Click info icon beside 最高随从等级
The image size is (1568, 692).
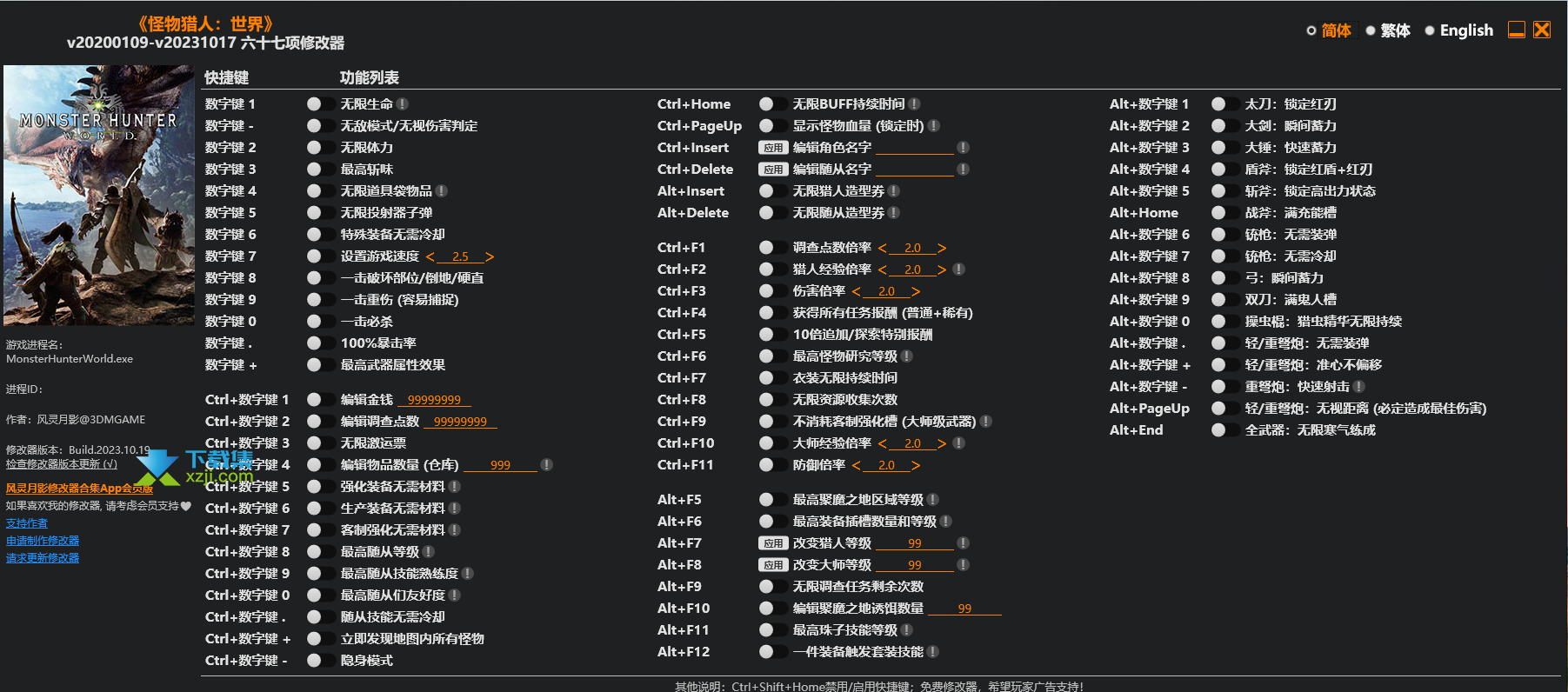(x=429, y=552)
